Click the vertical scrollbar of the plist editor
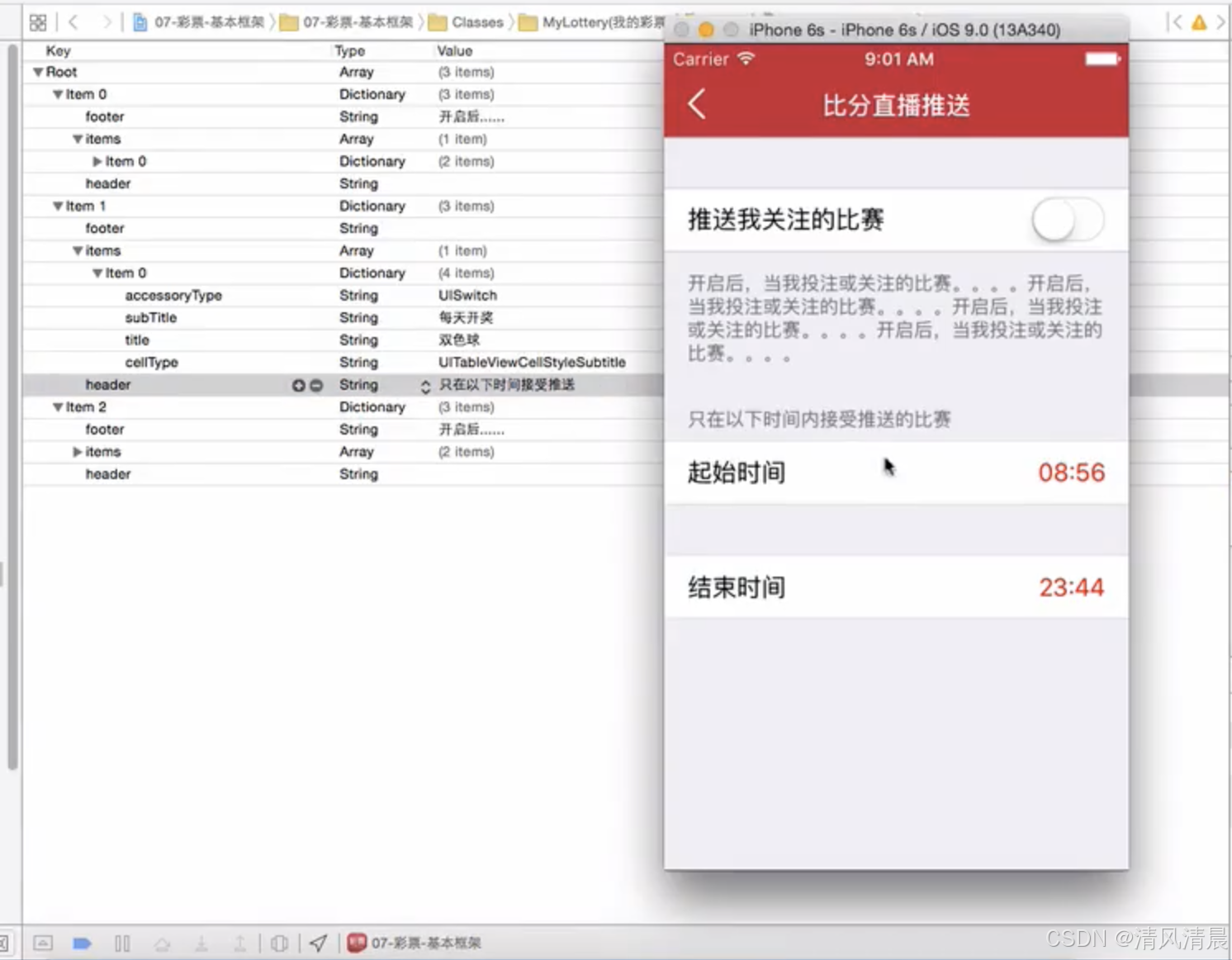The height and width of the screenshot is (960, 1232). click(12, 408)
